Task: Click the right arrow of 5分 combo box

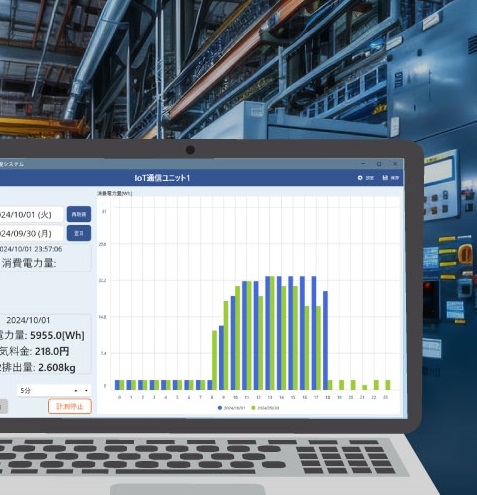Action: click(x=86, y=391)
